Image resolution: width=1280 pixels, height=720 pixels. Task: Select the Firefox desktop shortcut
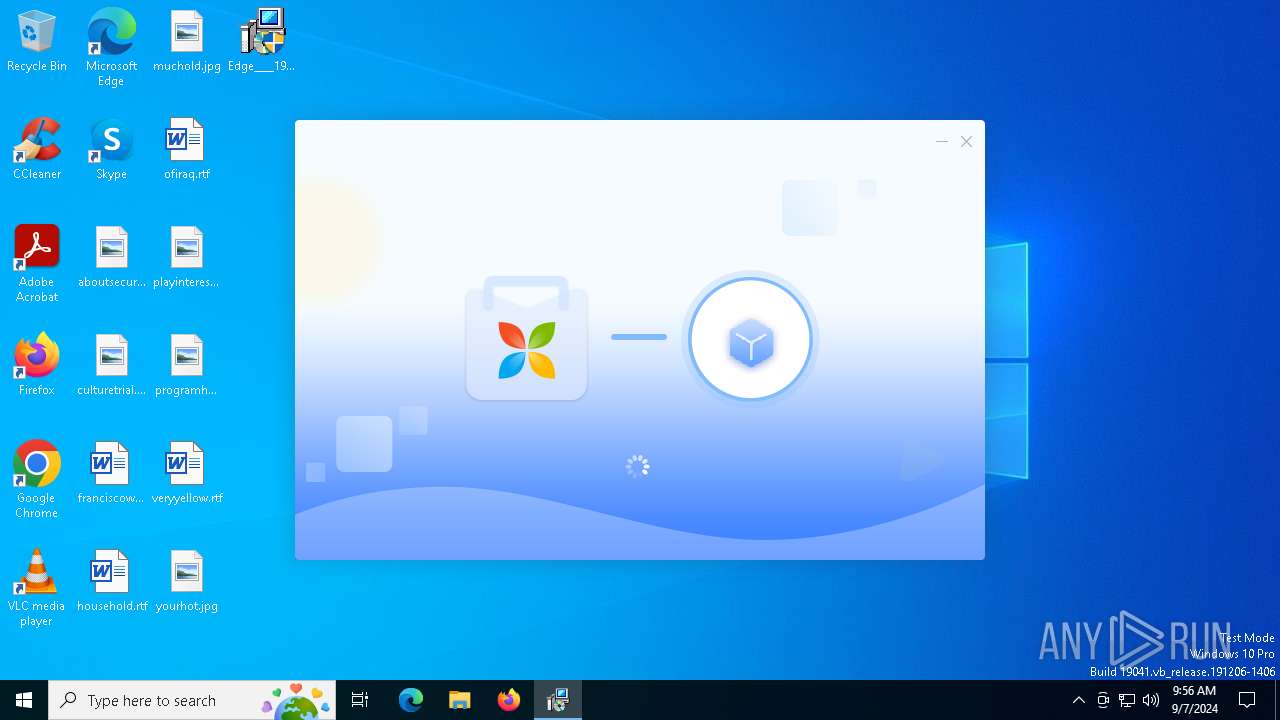click(37, 365)
